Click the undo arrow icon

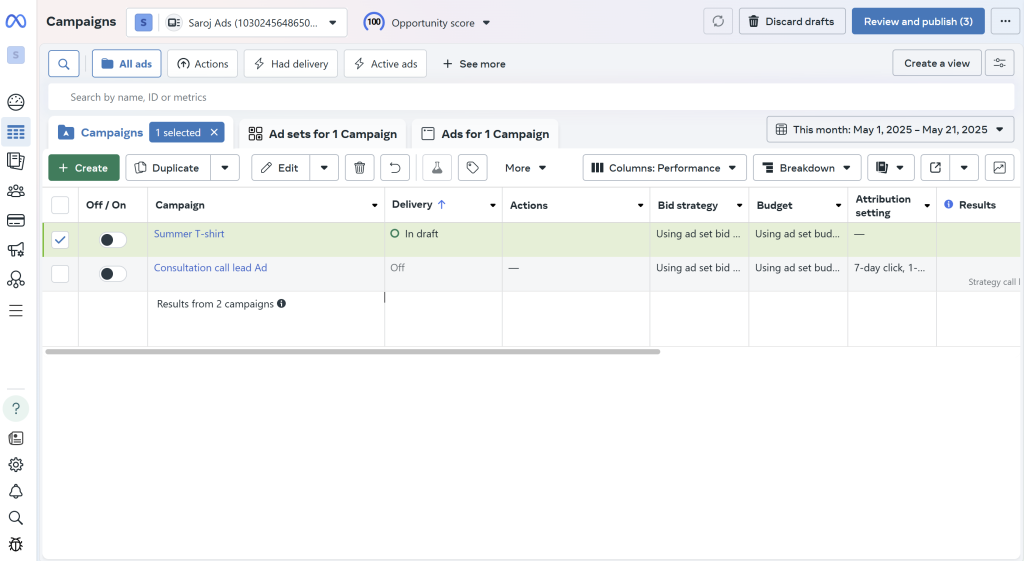pos(397,168)
